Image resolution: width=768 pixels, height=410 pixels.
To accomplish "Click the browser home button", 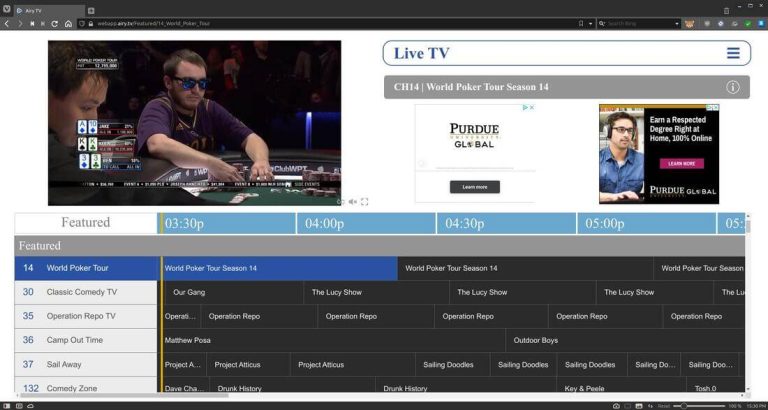I will pyautogui.click(x=68, y=23).
